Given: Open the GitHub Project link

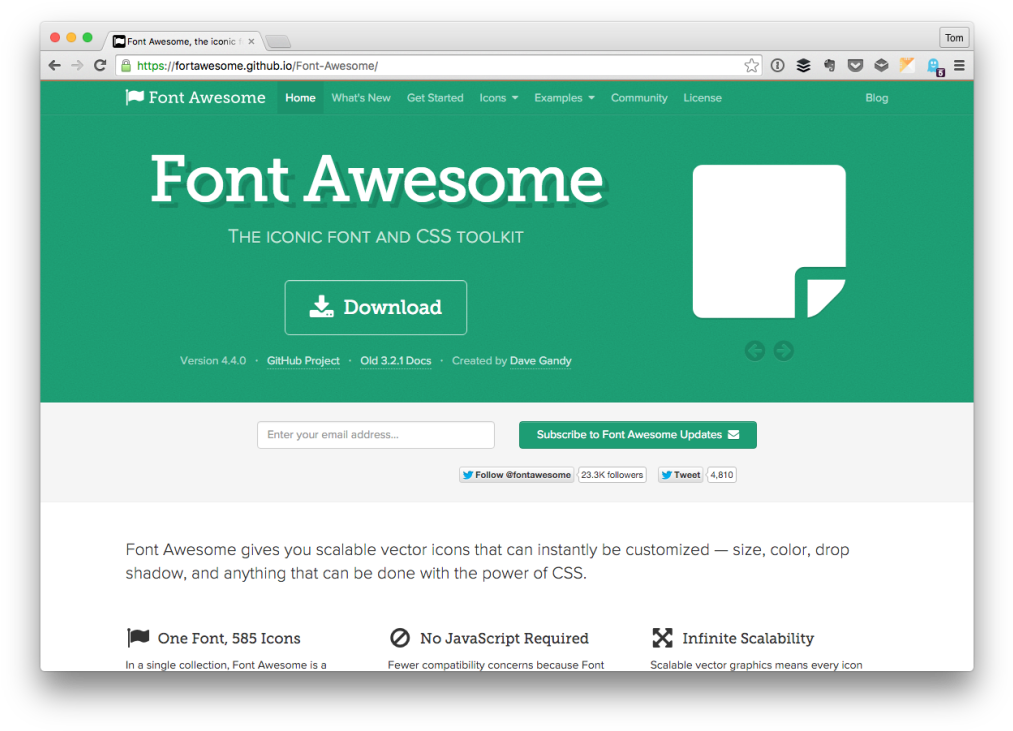Looking at the screenshot, I should click(303, 361).
